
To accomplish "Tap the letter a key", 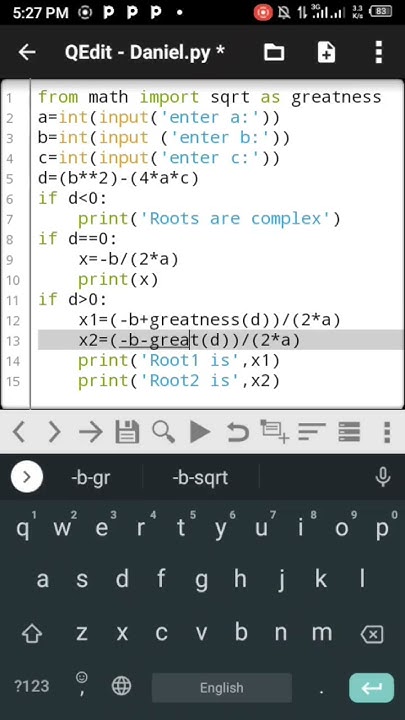I will tap(42, 580).
